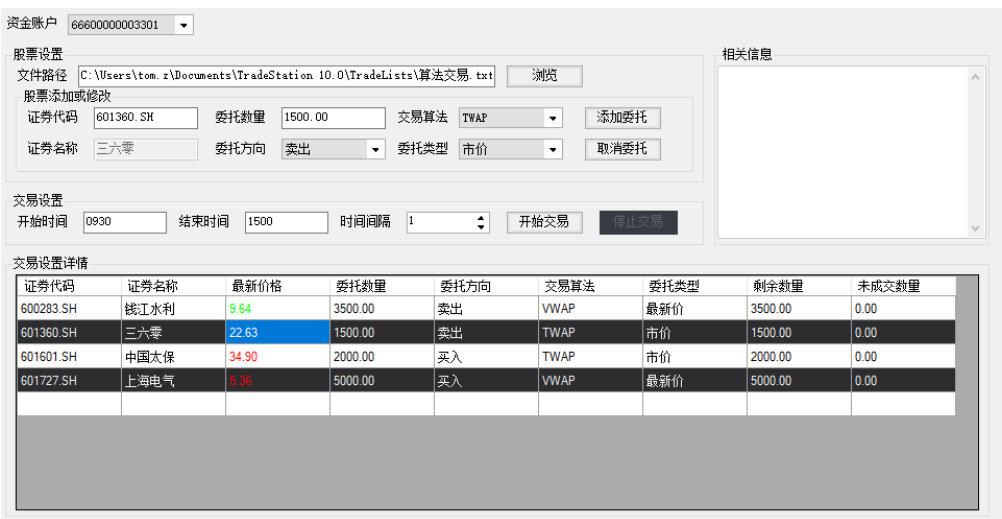Click the 最新价格 column header

click(x=277, y=286)
